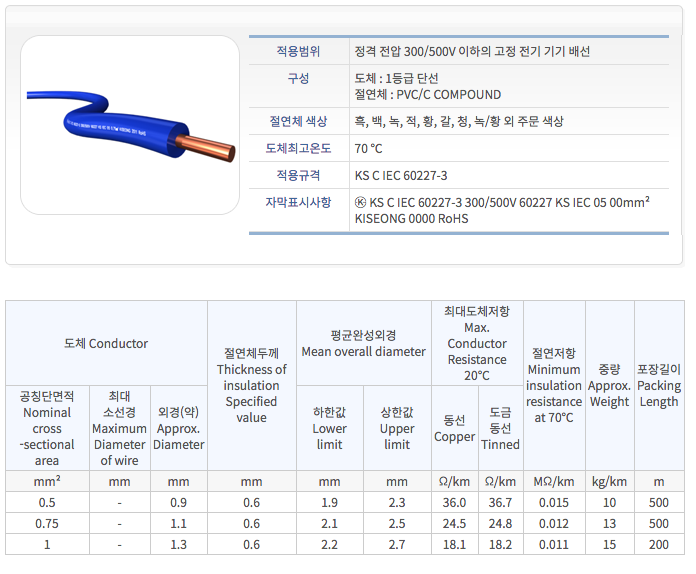This screenshot has width=696, height=574.
Task: Select the 24.8 tinned resistance cell
Action: point(500,523)
